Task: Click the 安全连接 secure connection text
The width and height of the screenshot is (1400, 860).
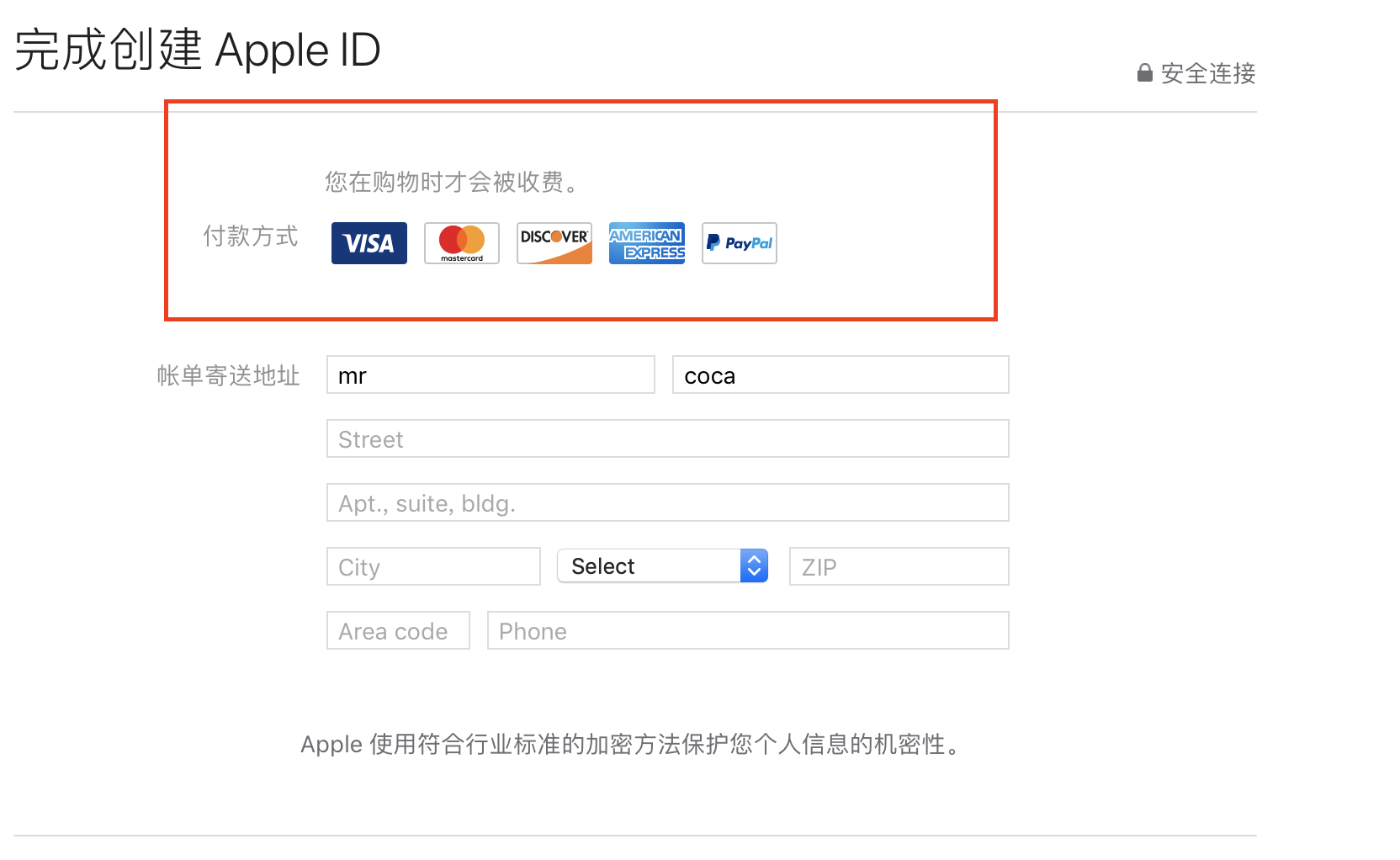Action: (x=1207, y=74)
